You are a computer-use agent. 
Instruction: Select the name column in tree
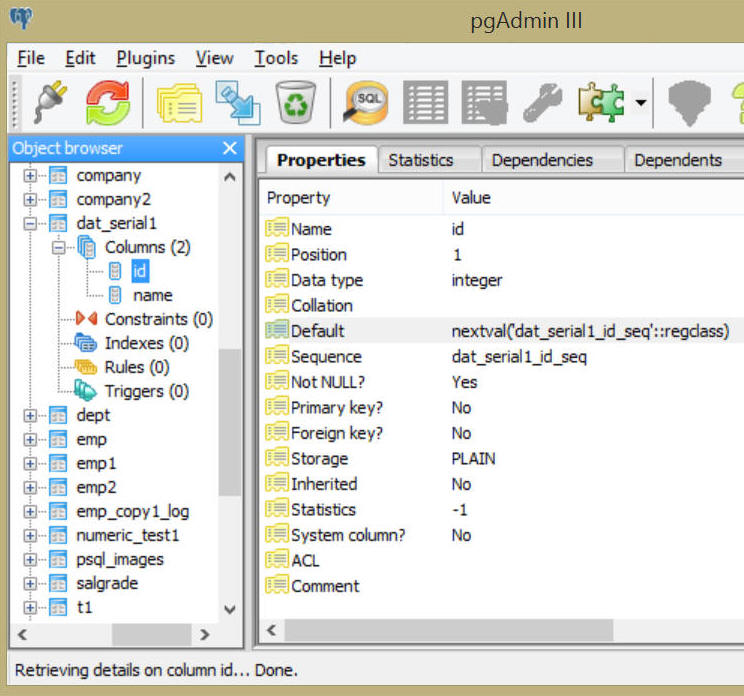(x=152, y=295)
